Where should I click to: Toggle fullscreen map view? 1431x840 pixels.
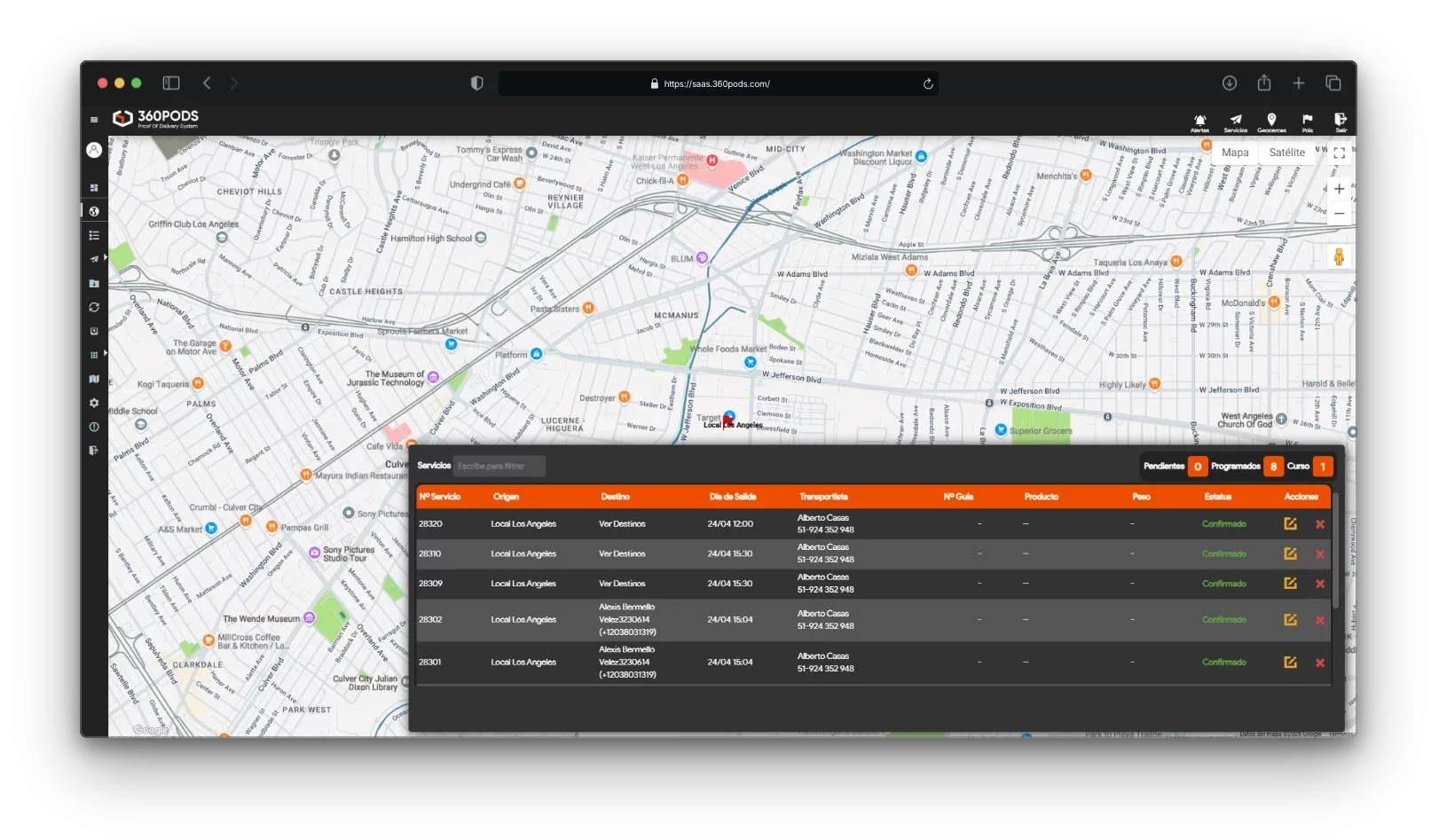[x=1339, y=153]
